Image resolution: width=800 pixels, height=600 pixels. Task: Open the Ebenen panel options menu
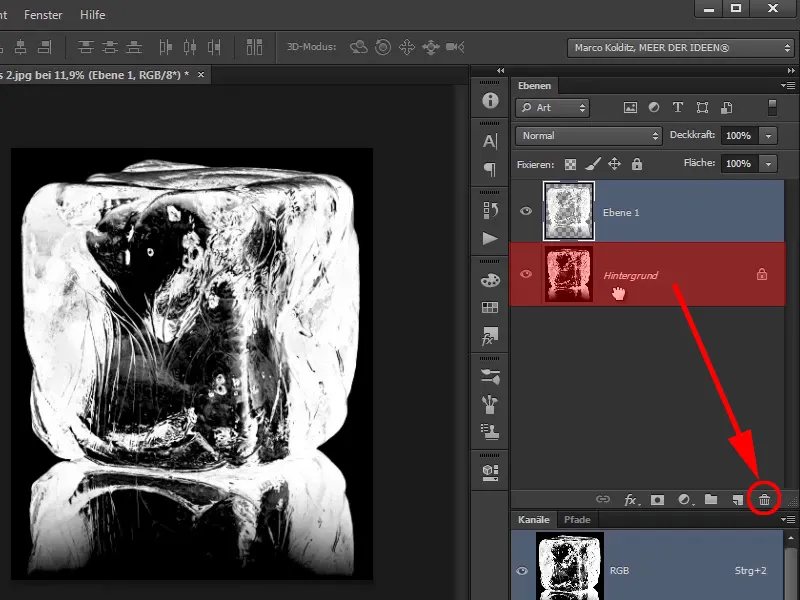pyautogui.click(x=788, y=86)
